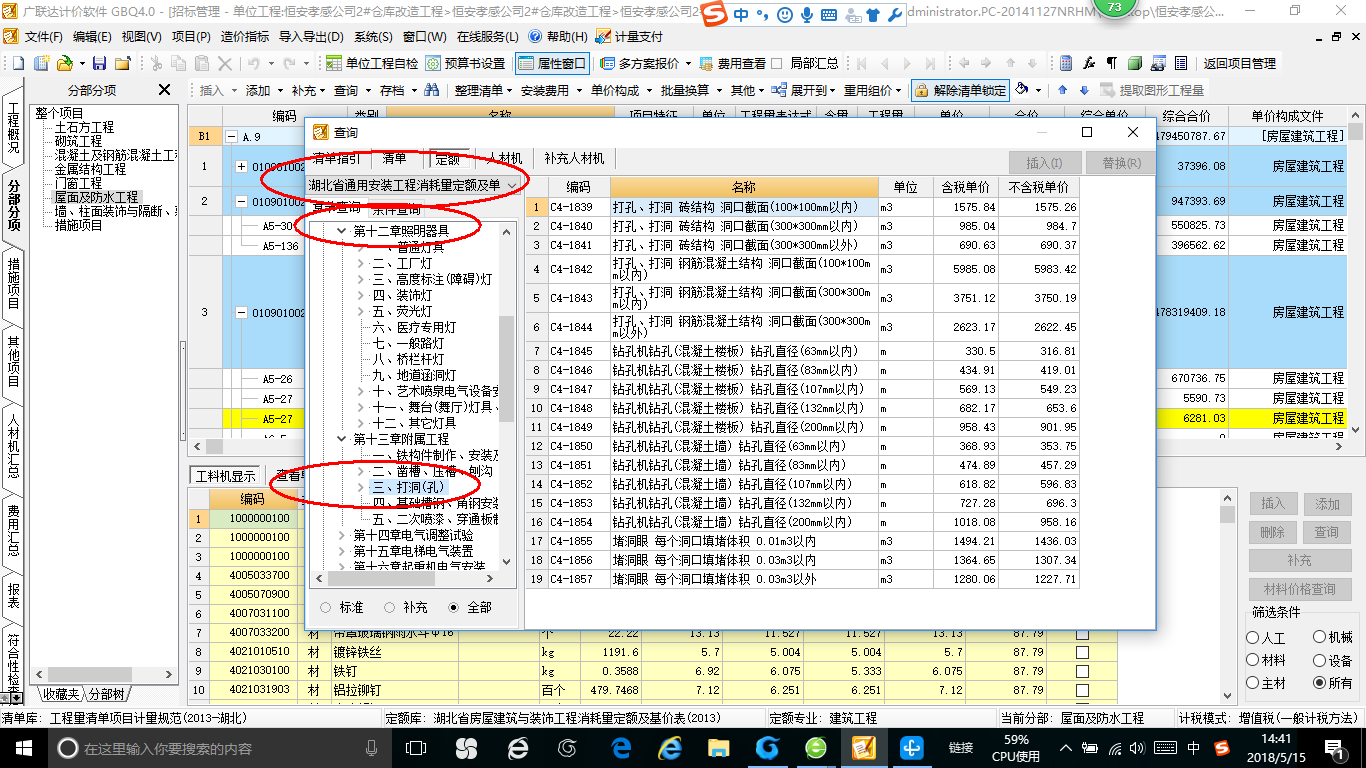The image size is (1366, 768).
Task: Select the 所有 filter radio button
Action: click(x=1319, y=683)
